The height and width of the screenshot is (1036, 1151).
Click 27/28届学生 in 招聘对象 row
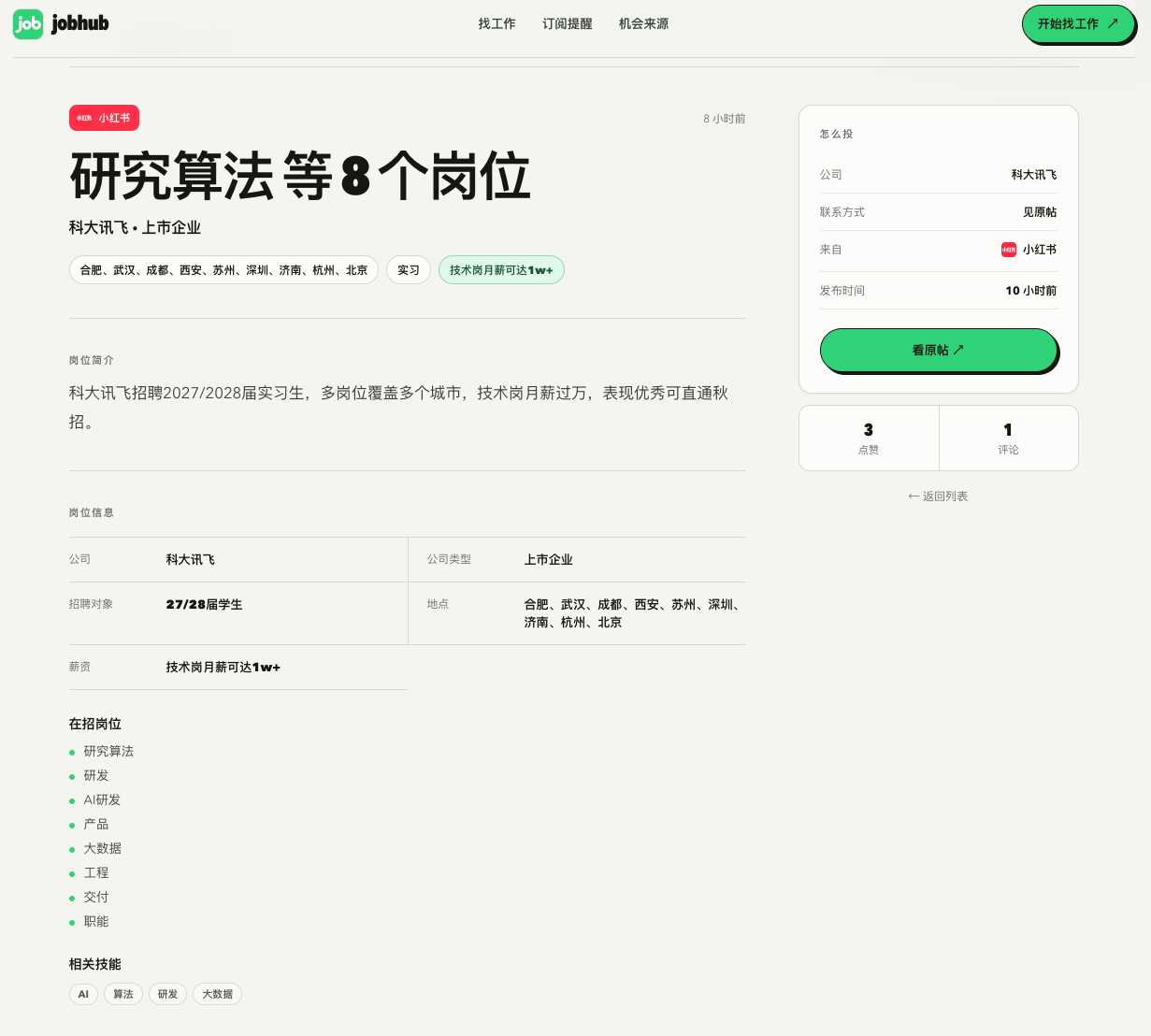pos(204,604)
